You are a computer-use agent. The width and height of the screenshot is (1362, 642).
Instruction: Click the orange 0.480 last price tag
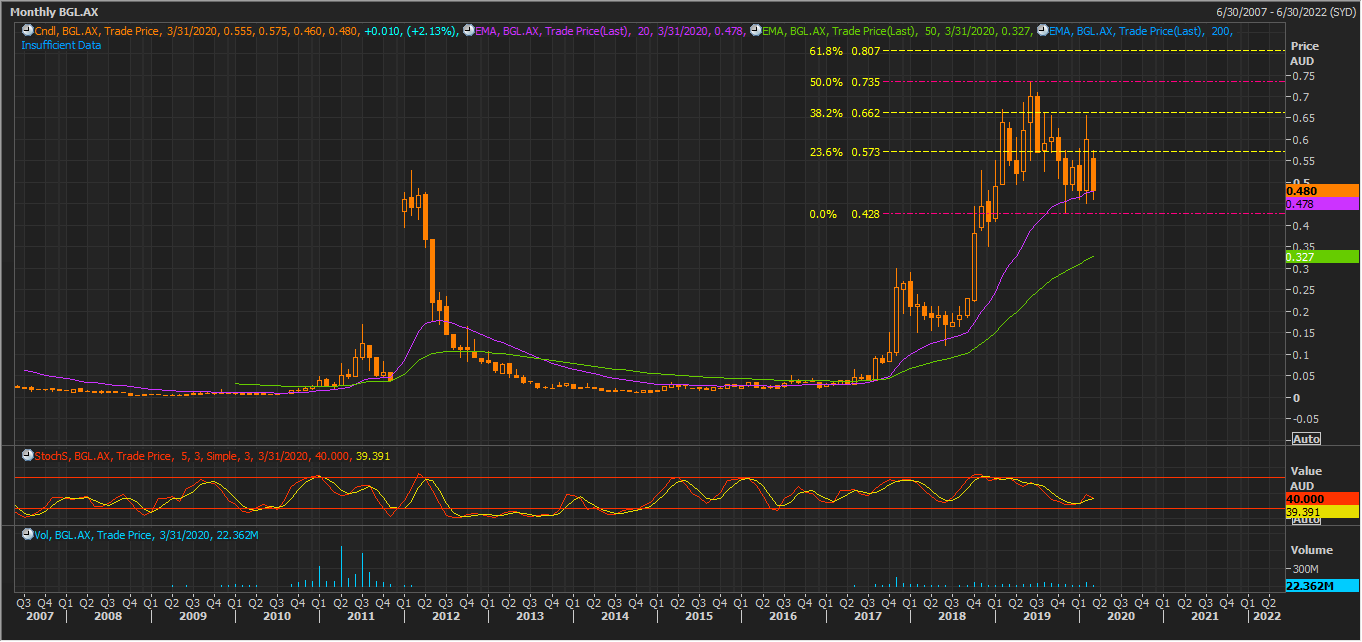[x=1322, y=191]
